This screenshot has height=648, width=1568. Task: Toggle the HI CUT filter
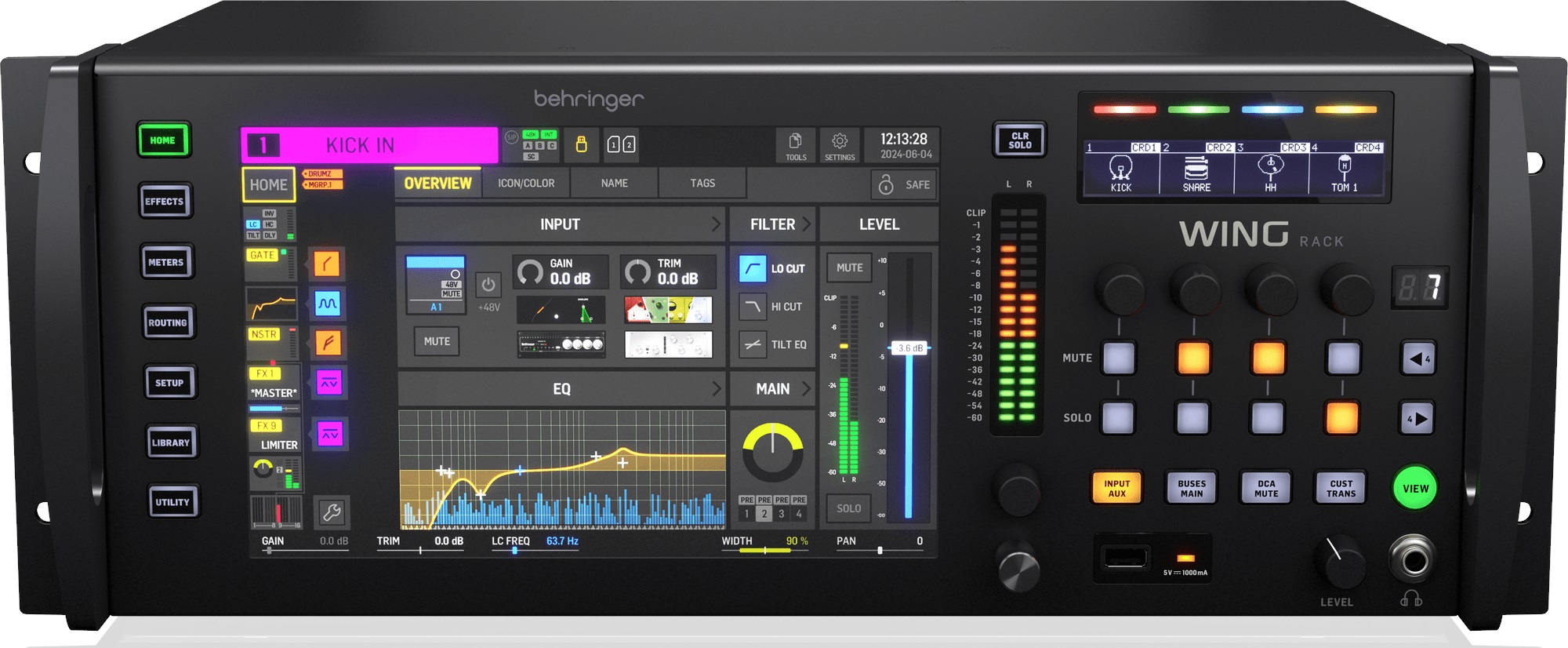753,307
